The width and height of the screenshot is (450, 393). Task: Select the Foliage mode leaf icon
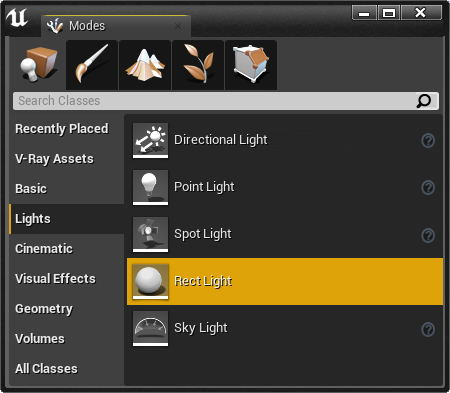click(198, 65)
